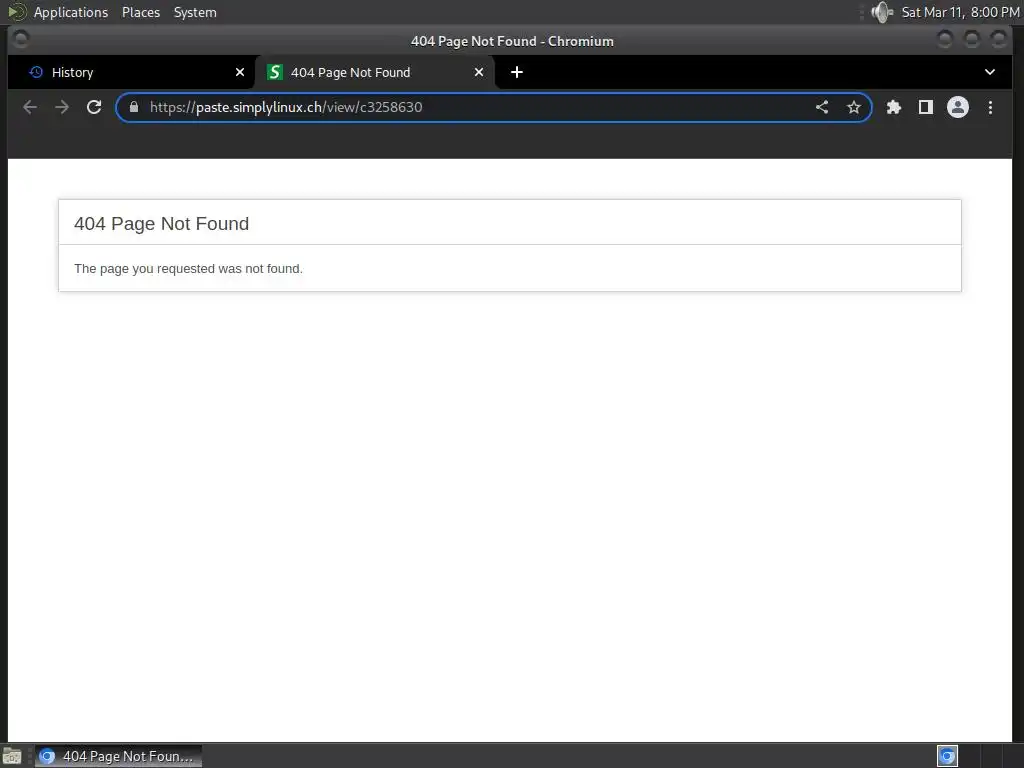Click the show desktop icon in bottom panel
Screen dimensions: 1024x768
tap(12, 756)
